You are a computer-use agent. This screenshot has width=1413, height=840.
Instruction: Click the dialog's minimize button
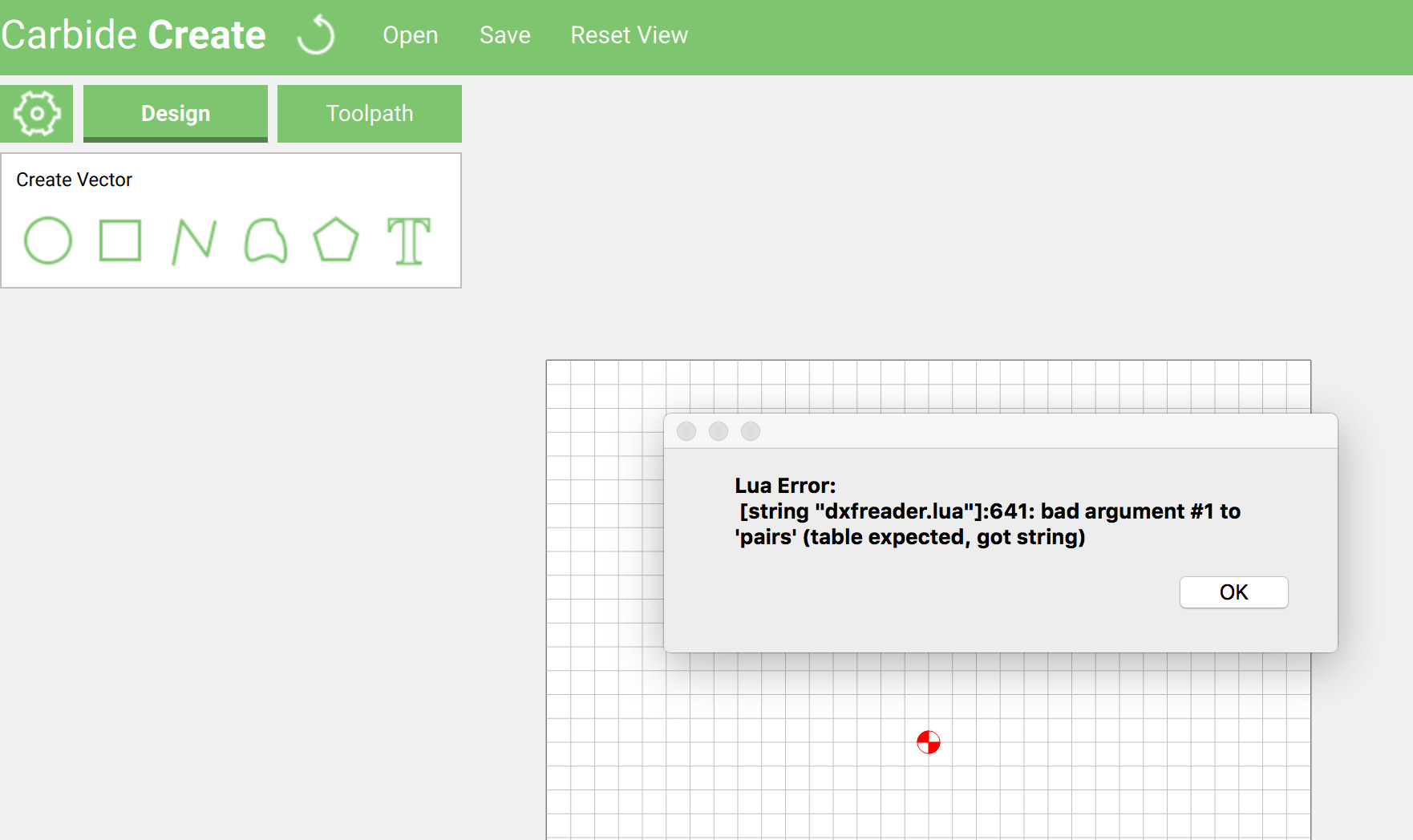tap(719, 431)
